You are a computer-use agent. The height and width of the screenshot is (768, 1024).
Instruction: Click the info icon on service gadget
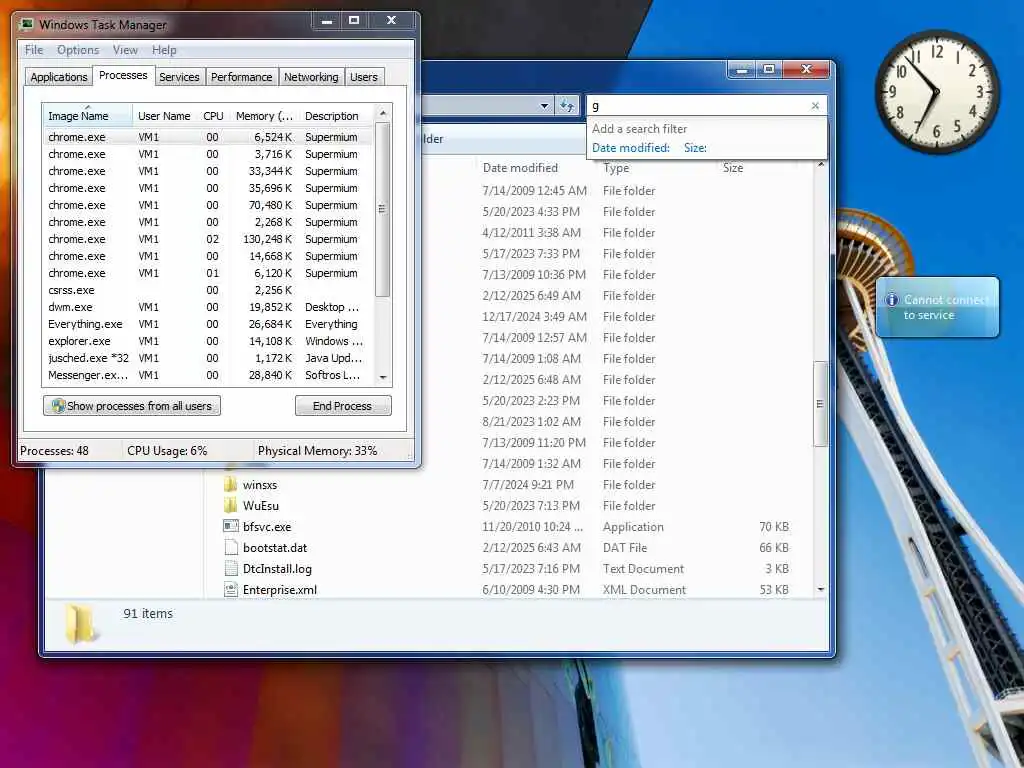coord(891,300)
